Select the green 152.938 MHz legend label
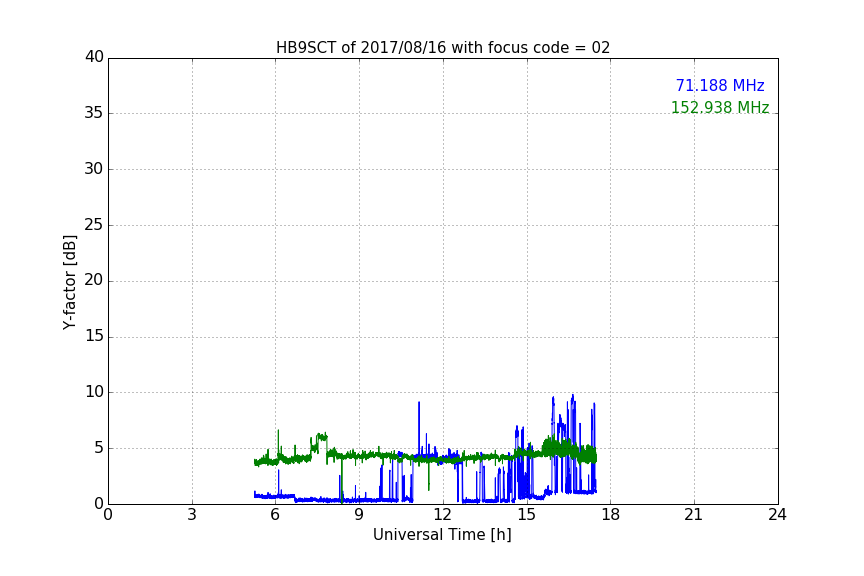864x576 pixels. pos(719,108)
